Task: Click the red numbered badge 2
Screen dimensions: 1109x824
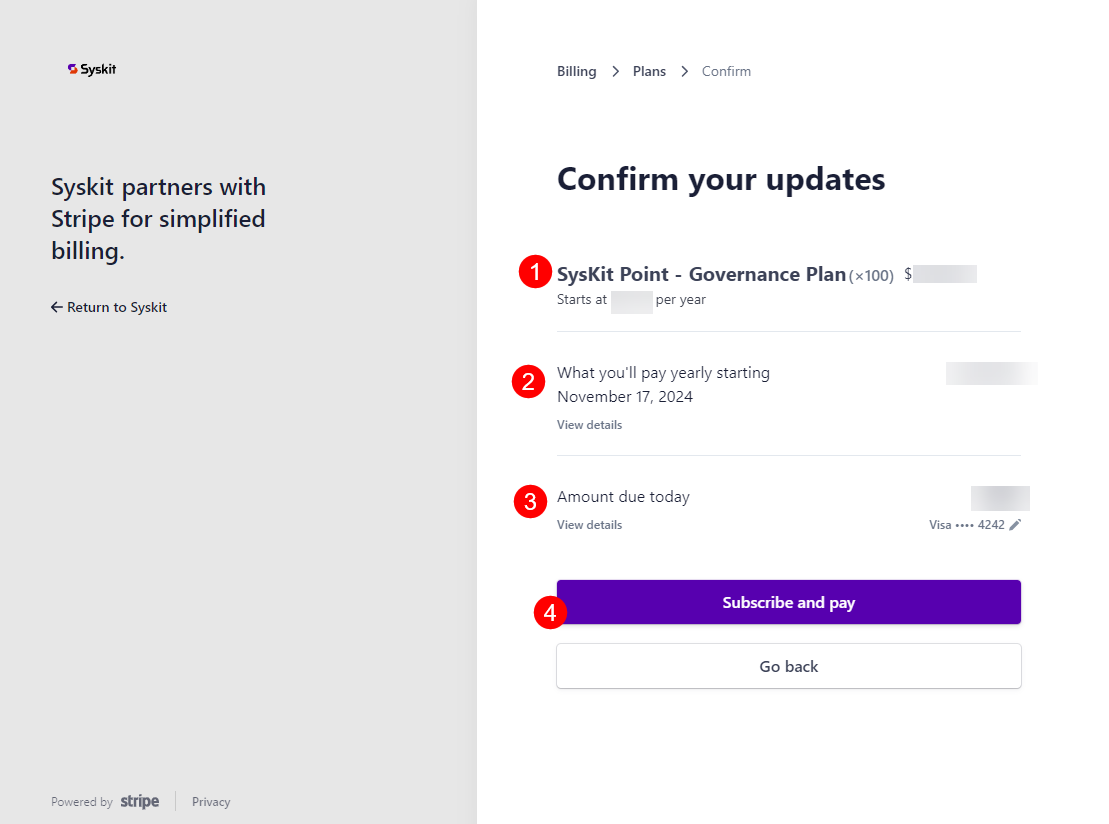Action: click(x=528, y=382)
